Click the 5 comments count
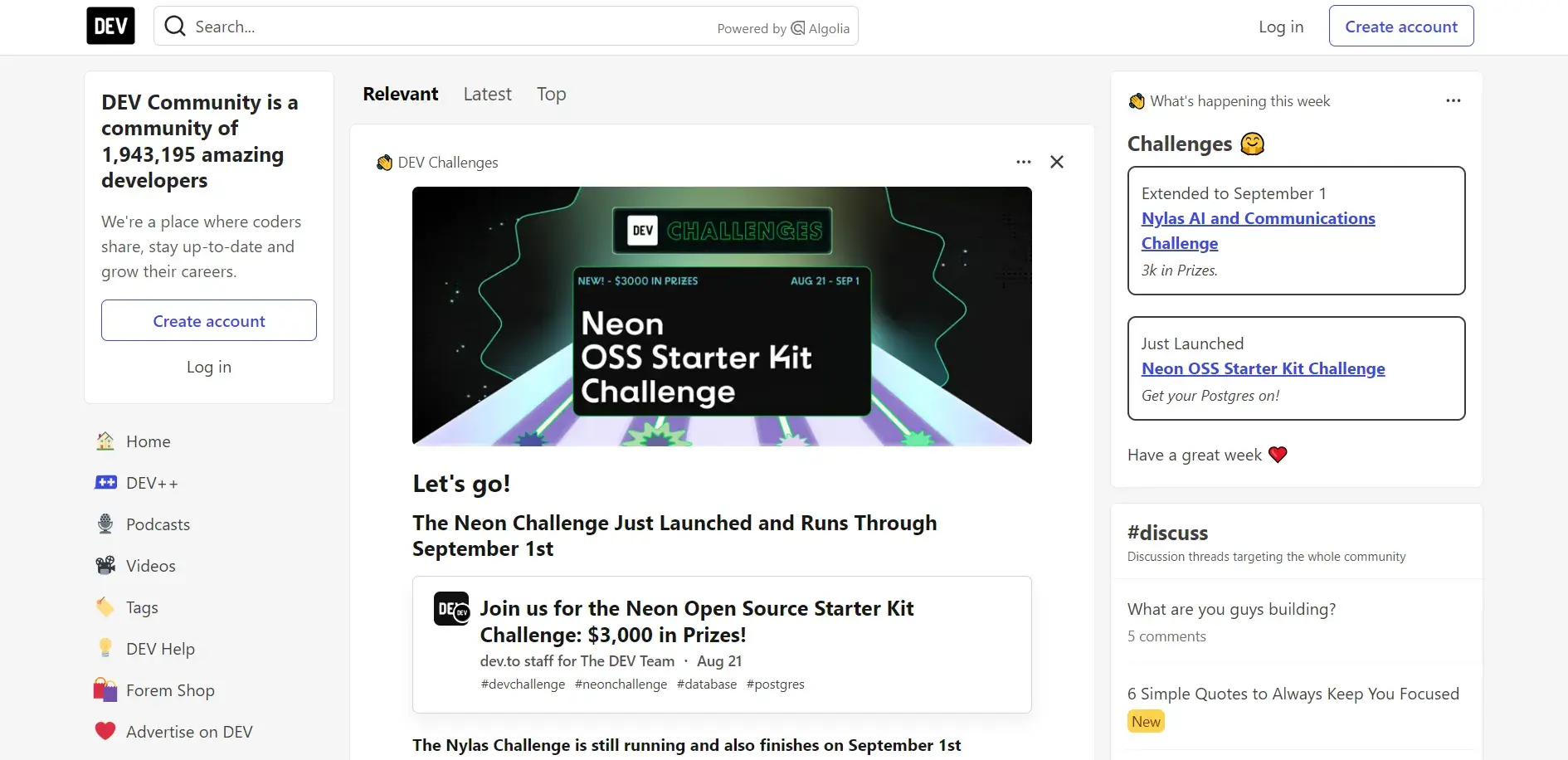The height and width of the screenshot is (760, 1568). pos(1166,636)
